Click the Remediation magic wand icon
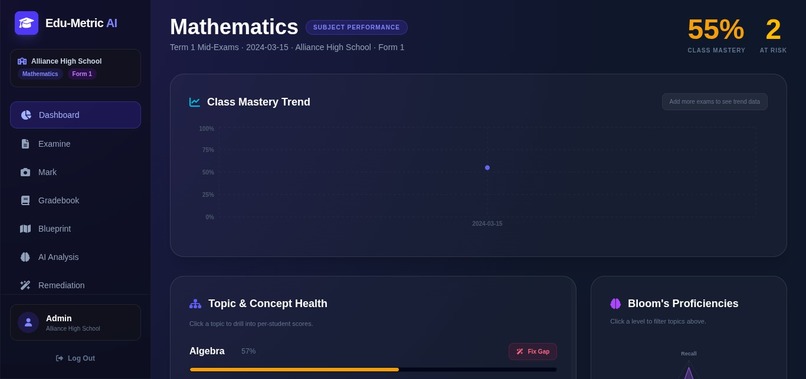 (25, 285)
